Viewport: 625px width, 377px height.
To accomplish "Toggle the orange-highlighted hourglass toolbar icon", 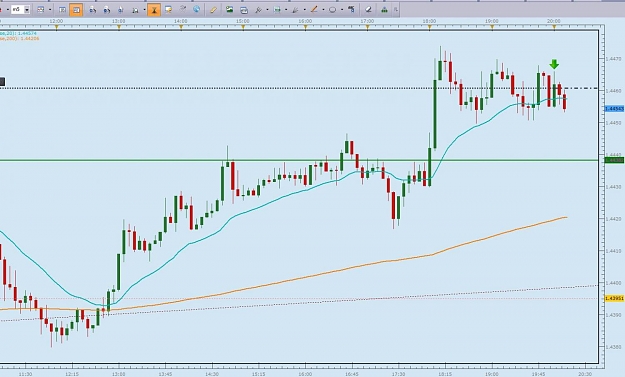I will 154,10.
